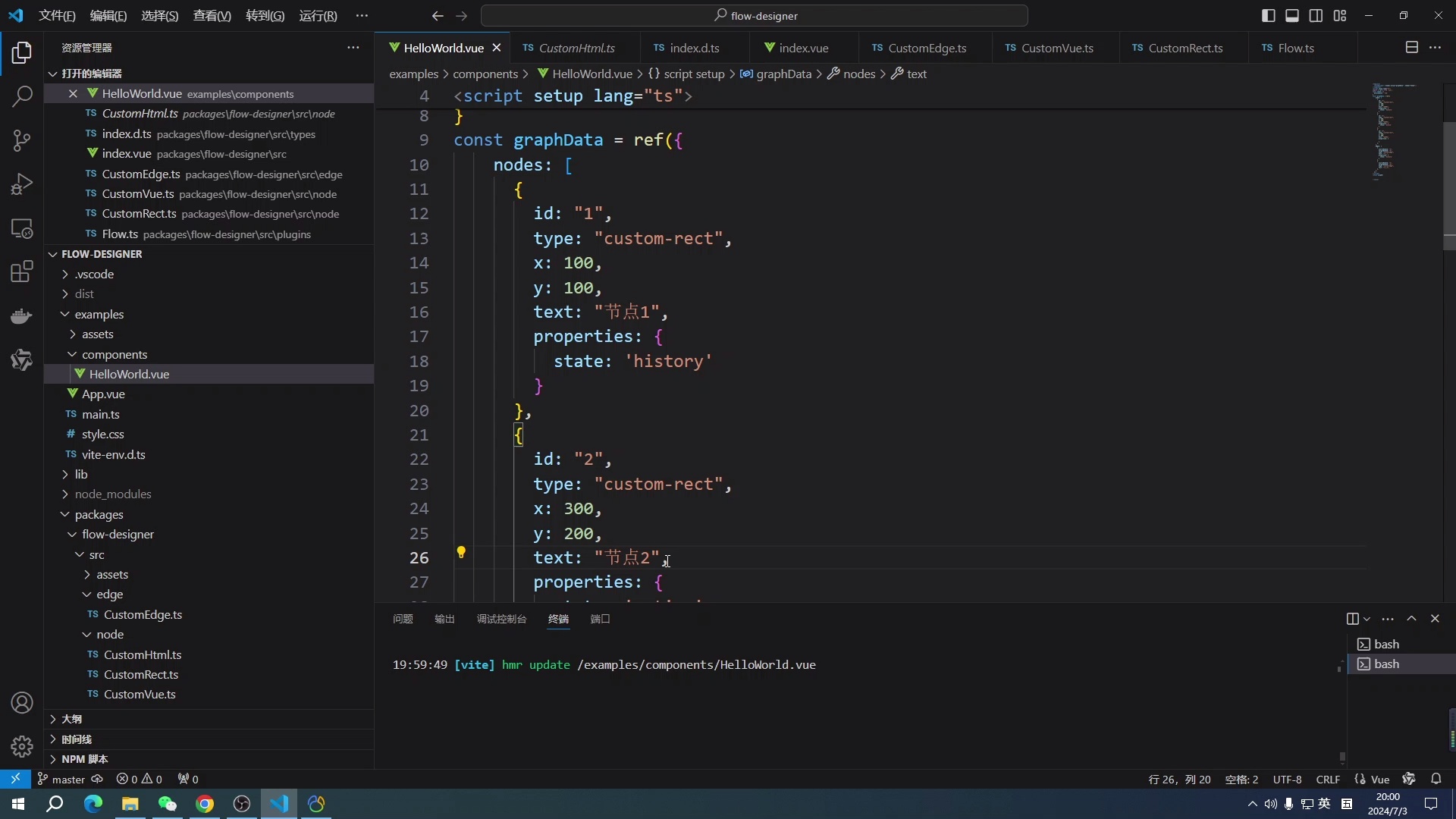Toggle the primary sidebar visibility
The image size is (1456, 819).
point(1268,15)
